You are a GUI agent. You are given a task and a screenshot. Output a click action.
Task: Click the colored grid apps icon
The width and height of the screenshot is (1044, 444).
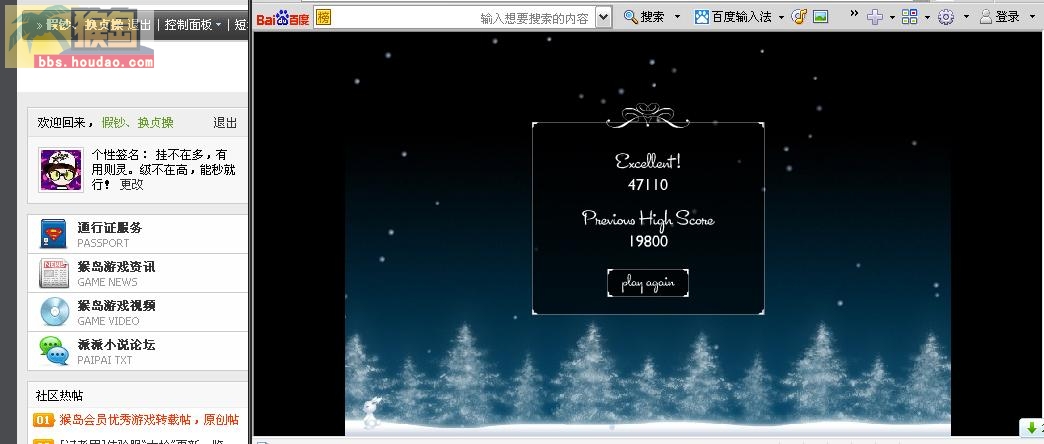(x=909, y=17)
